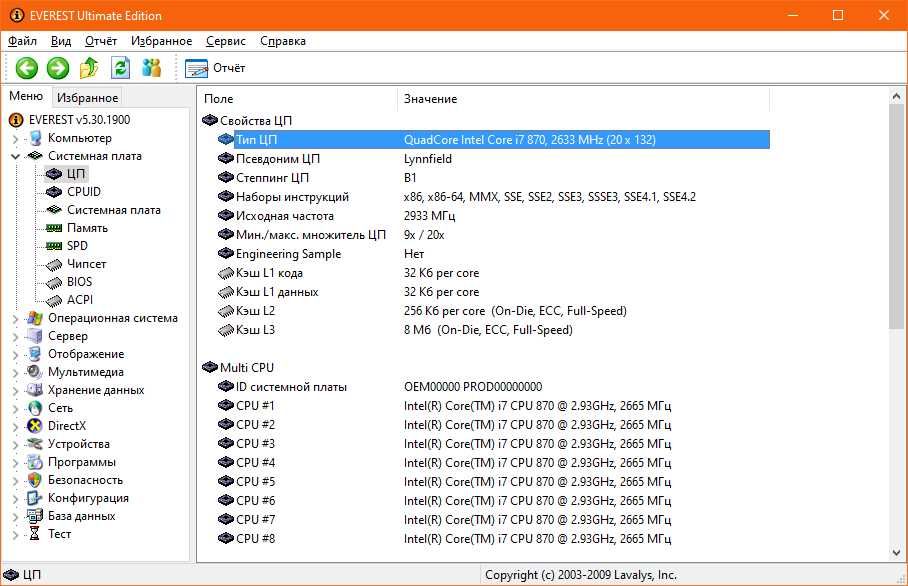Expand the Сеть tree node

pyautogui.click(x=16, y=408)
